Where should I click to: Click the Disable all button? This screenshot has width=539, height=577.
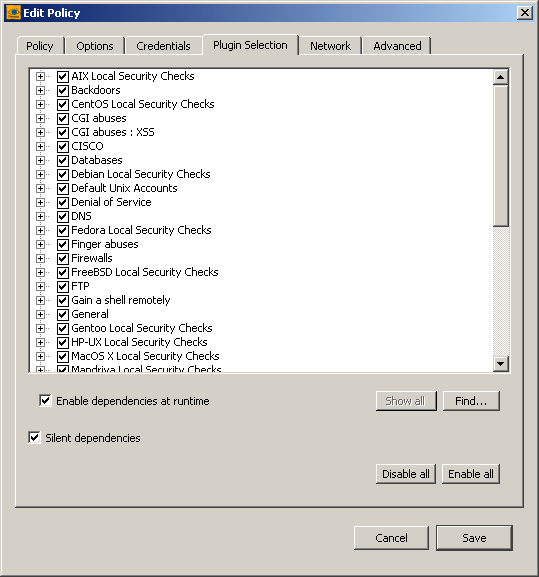click(x=405, y=474)
